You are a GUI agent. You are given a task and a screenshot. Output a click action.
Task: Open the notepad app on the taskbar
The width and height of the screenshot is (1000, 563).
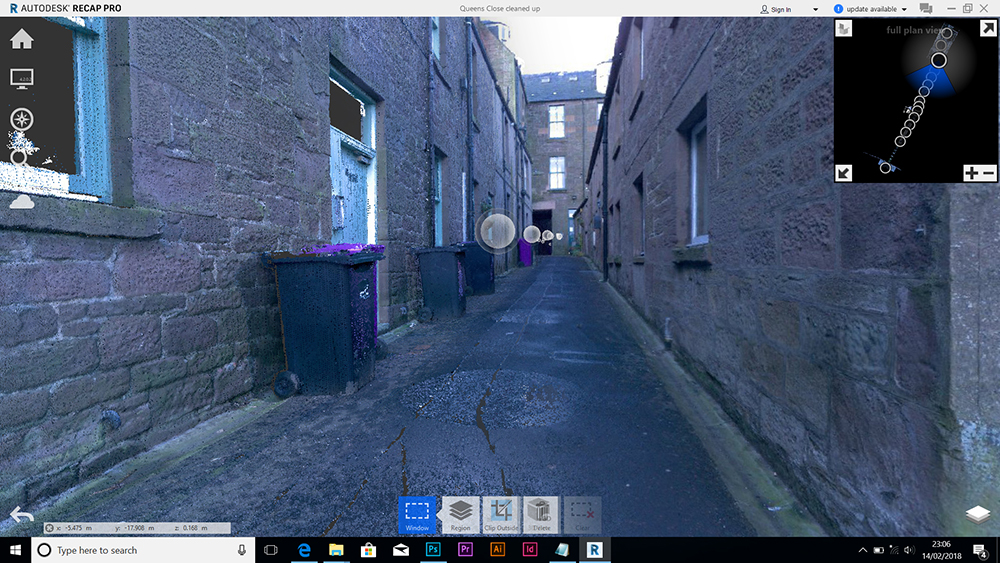tap(562, 550)
